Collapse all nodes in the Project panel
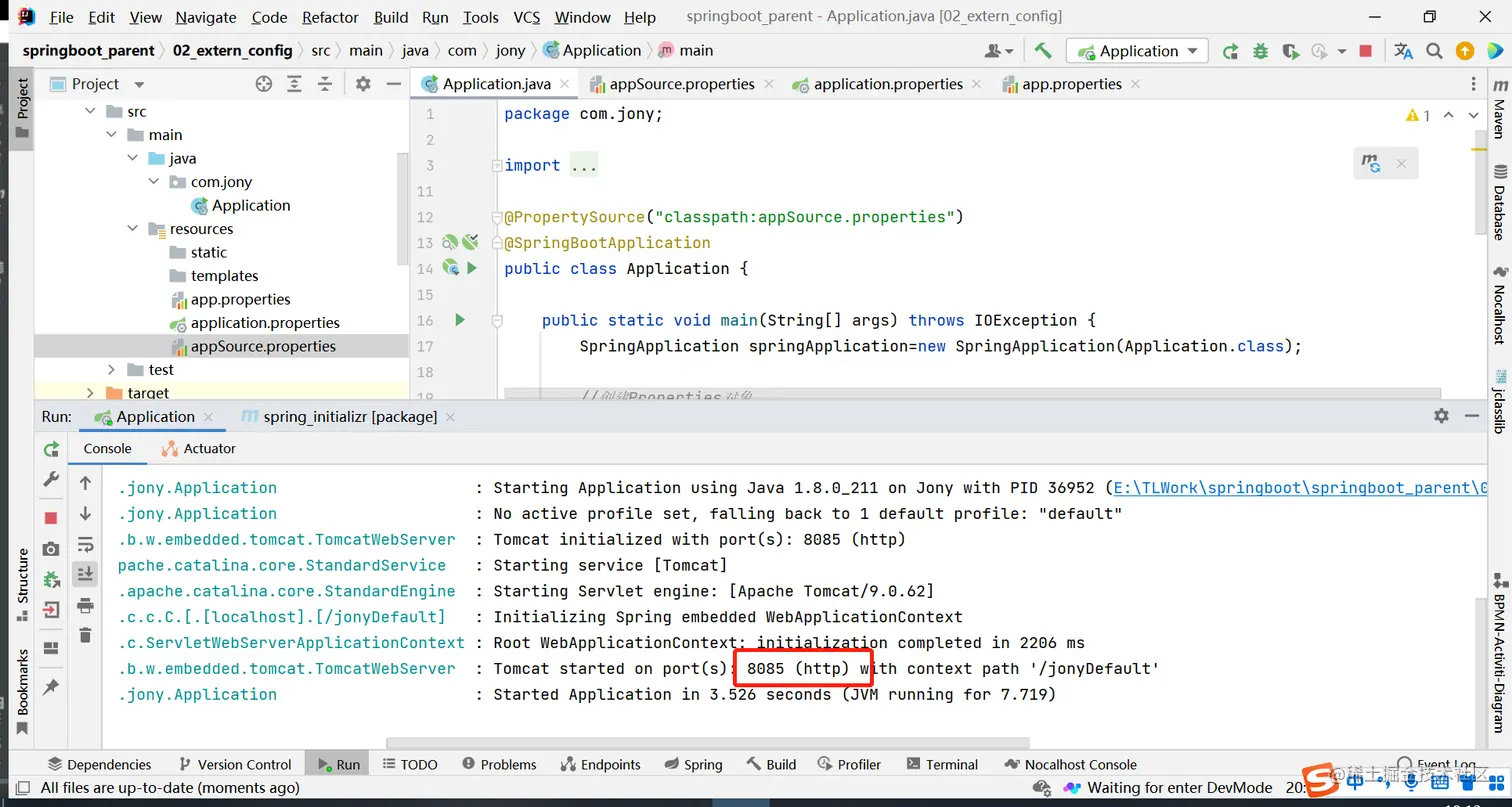Screen dimensions: 1512x807 tap(324, 84)
